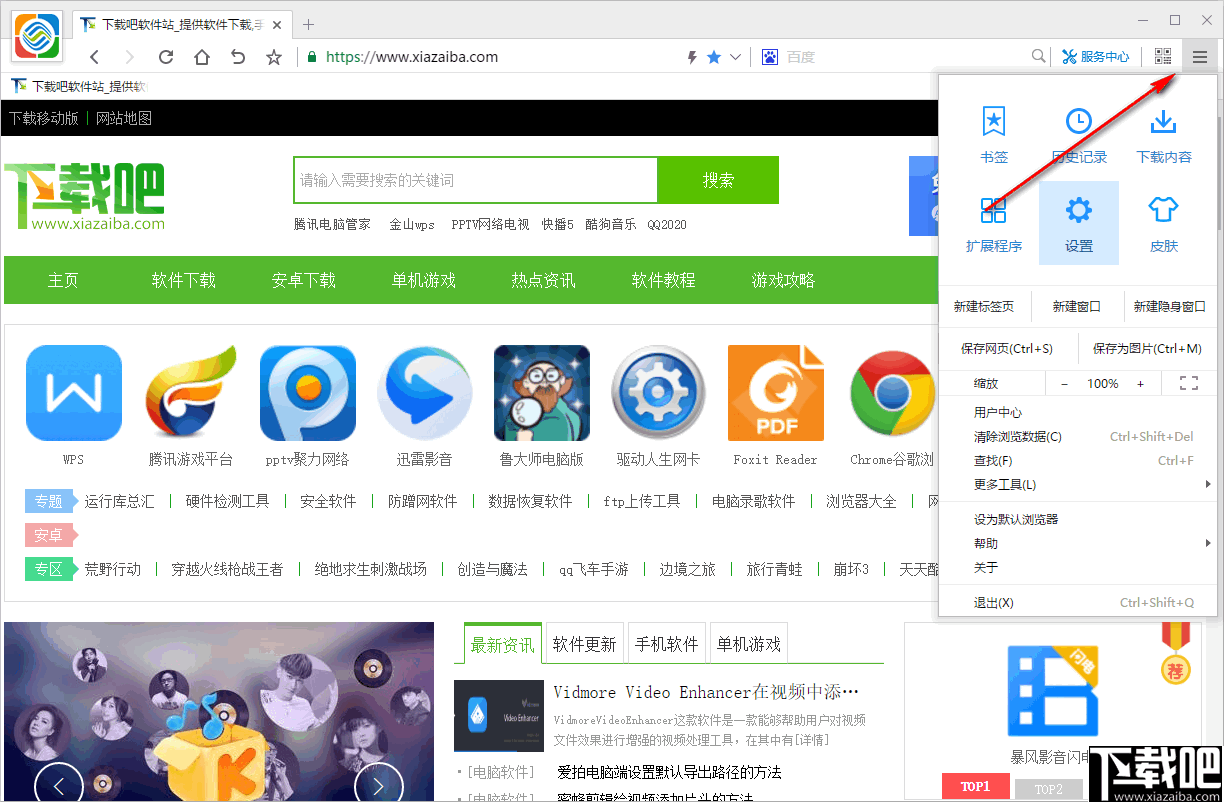1224x802 pixels.
Task: Open 扩展程序 (Extensions) from the menu panel
Action: [x=993, y=222]
